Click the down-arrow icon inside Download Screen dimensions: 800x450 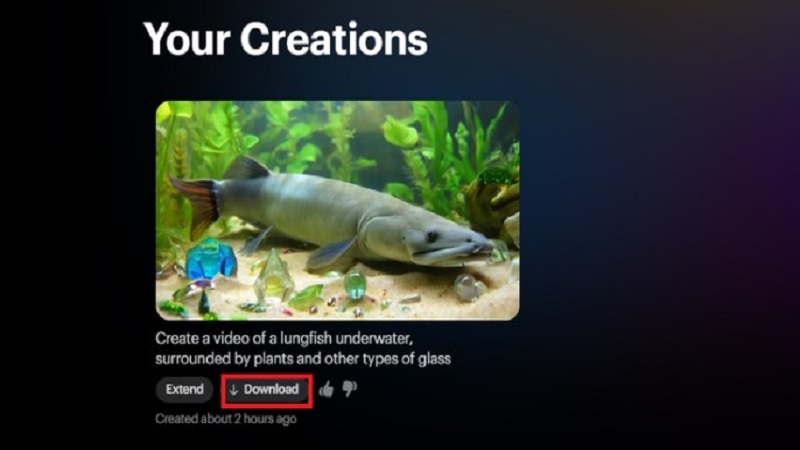coord(234,390)
